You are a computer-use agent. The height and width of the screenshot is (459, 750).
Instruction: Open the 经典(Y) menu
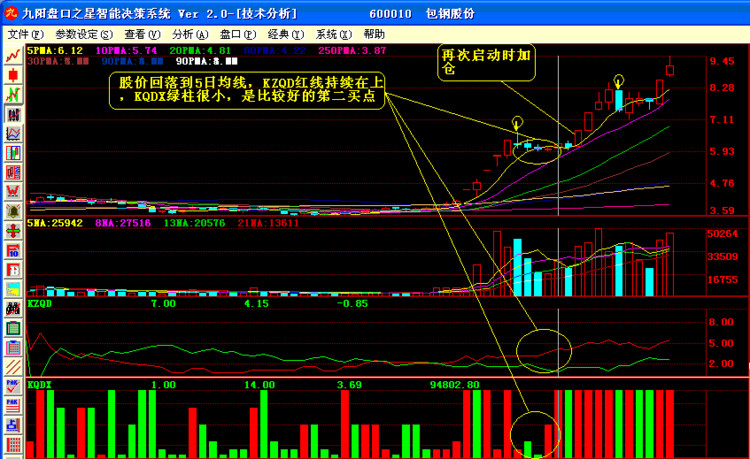(286, 34)
